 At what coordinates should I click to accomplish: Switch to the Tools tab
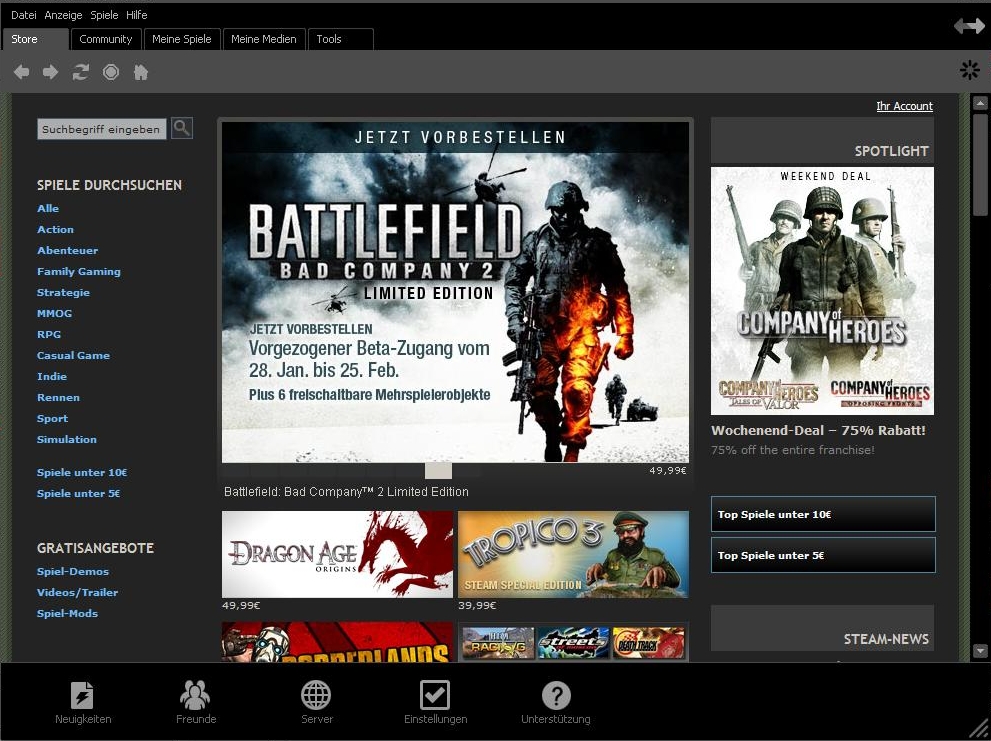(341, 39)
